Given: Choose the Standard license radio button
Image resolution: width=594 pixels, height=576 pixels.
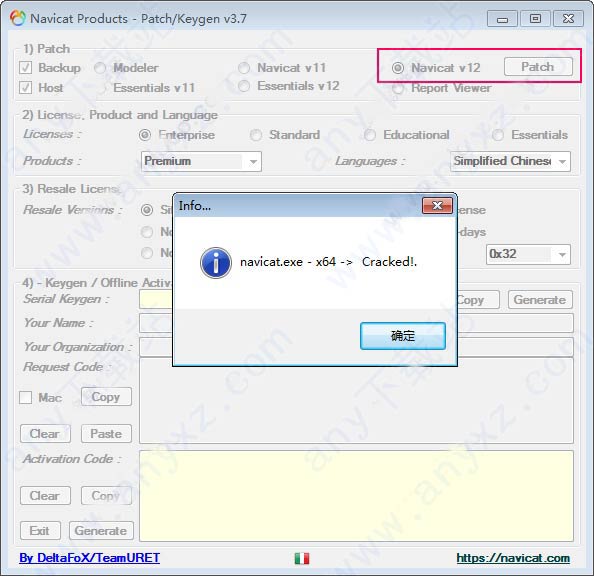Looking at the screenshot, I should pyautogui.click(x=256, y=135).
